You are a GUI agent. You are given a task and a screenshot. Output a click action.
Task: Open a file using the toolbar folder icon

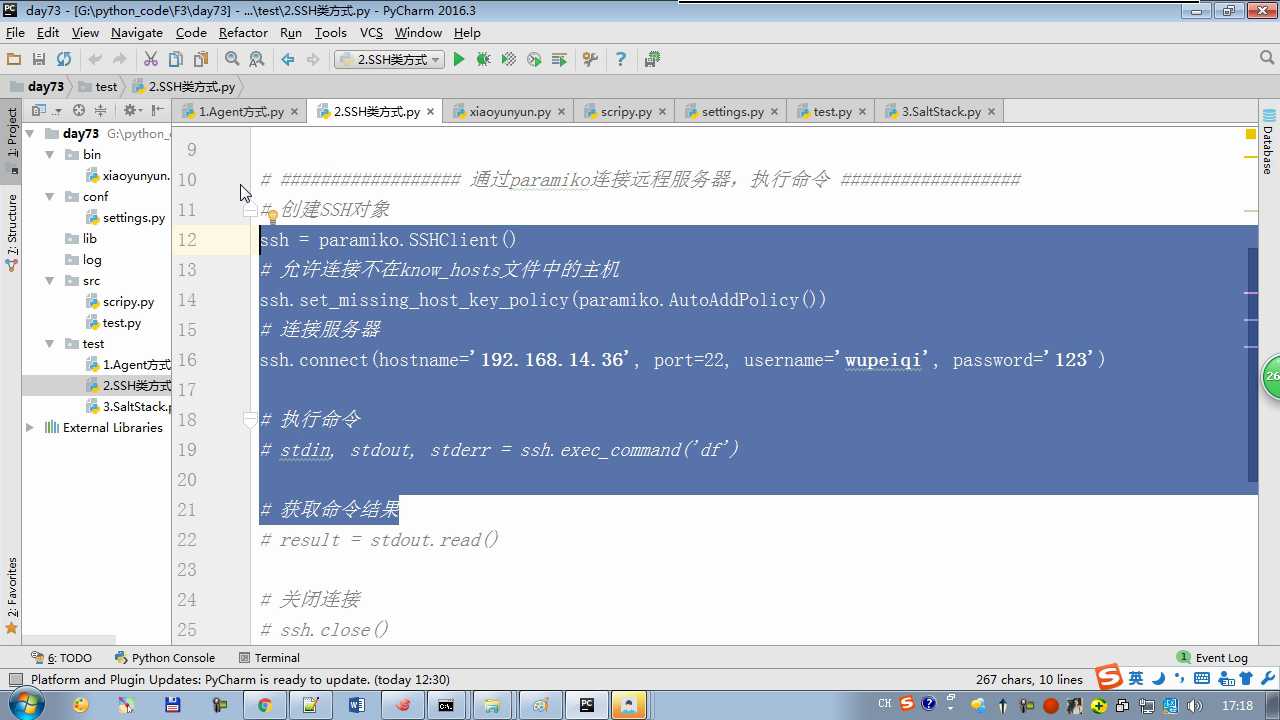[x=14, y=60]
